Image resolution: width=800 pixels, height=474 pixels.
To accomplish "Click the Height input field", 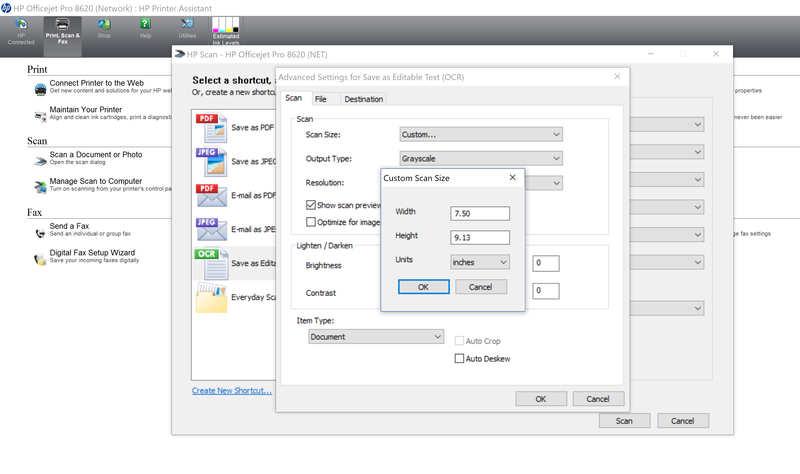I will (x=480, y=238).
